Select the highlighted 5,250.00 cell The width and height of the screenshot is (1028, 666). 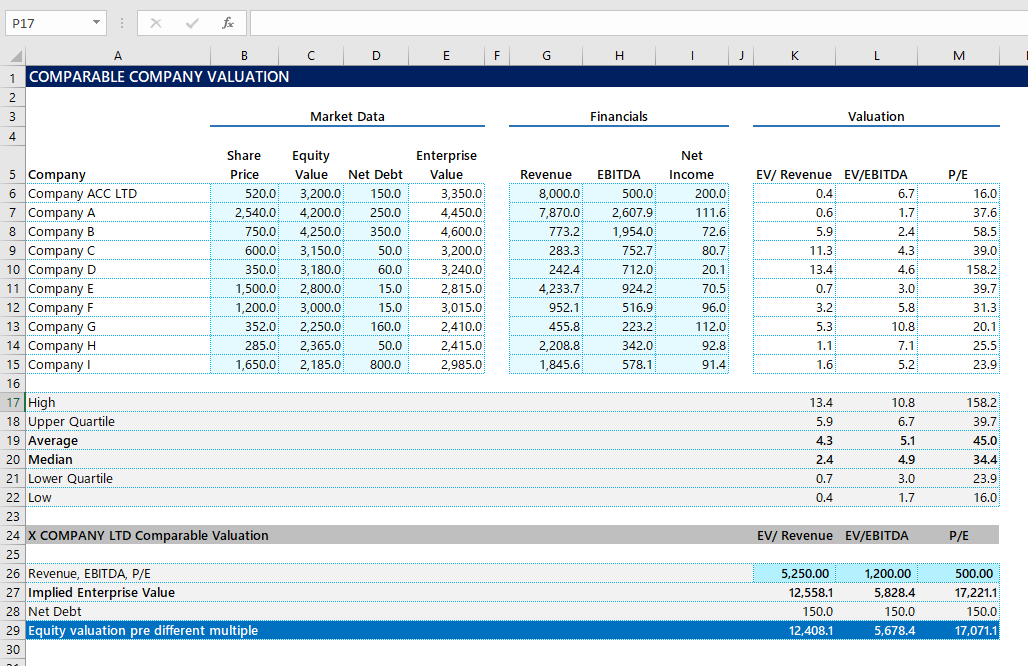(795, 573)
